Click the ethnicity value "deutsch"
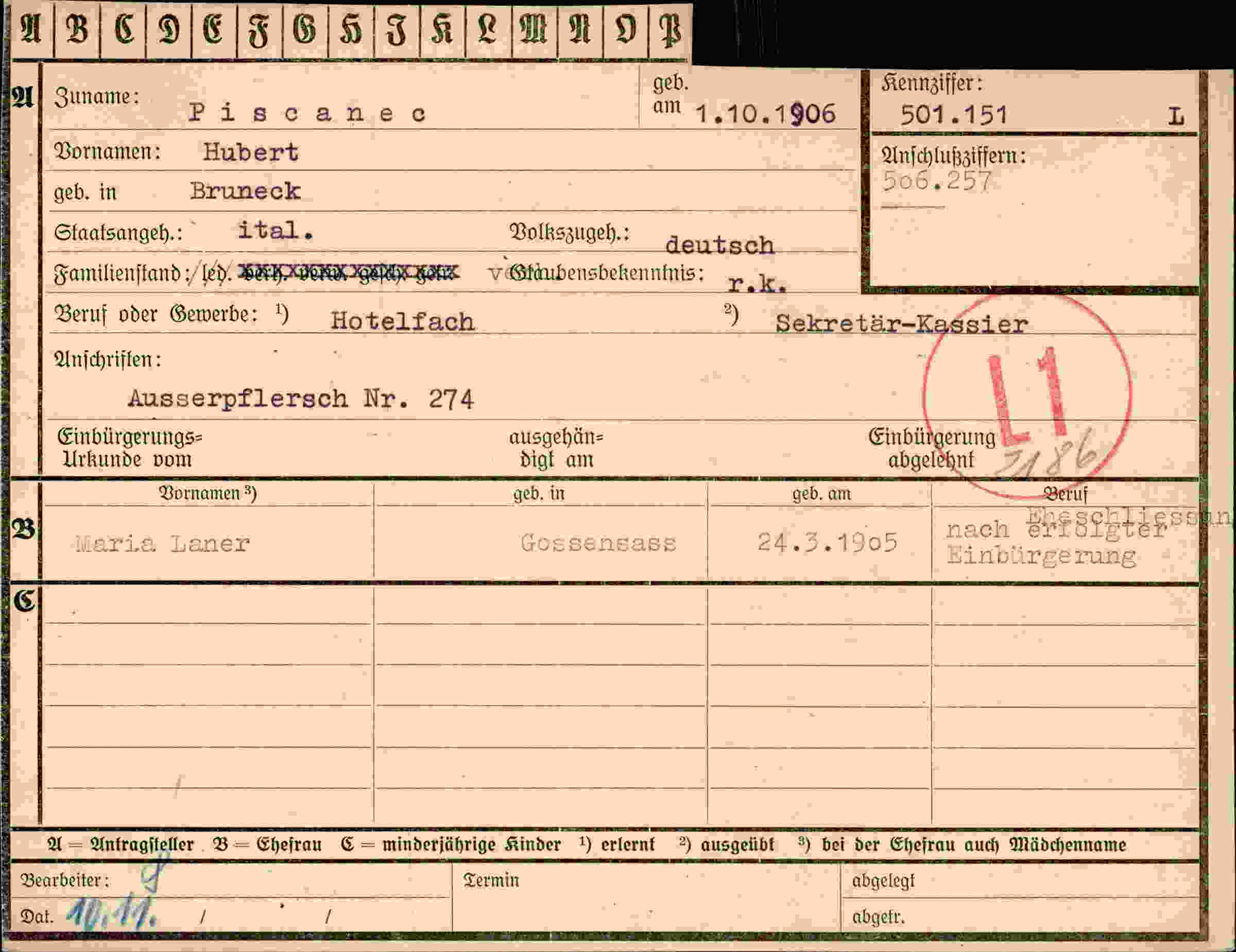The image size is (1236, 952). pyautogui.click(x=719, y=245)
